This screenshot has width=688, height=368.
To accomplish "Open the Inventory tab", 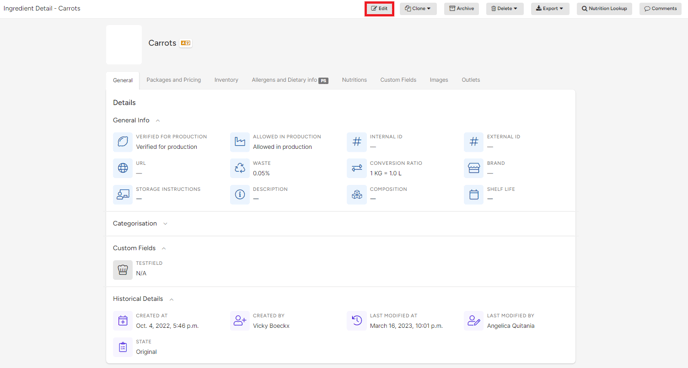I will [x=226, y=80].
